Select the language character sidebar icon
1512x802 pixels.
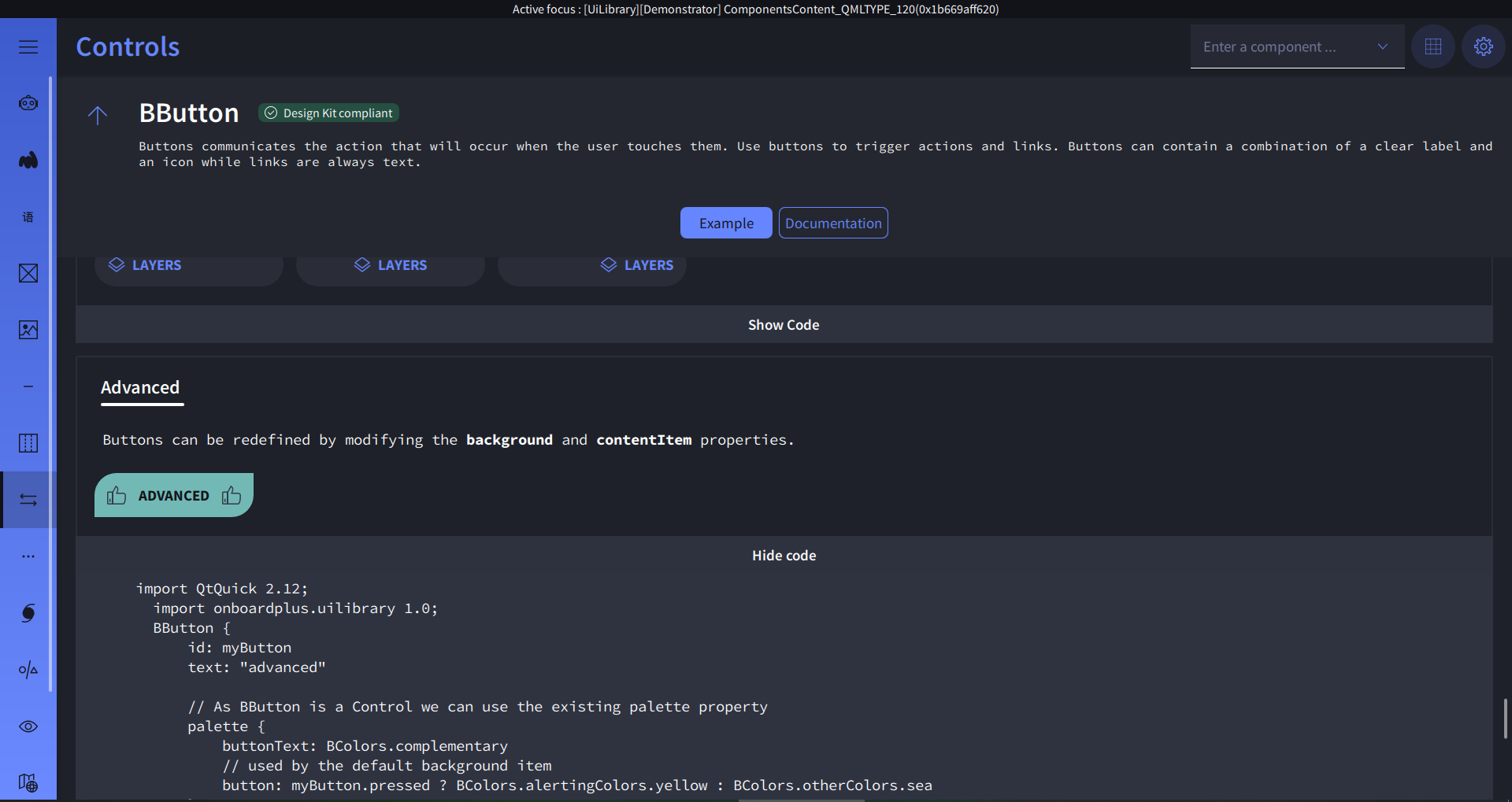pos(28,216)
